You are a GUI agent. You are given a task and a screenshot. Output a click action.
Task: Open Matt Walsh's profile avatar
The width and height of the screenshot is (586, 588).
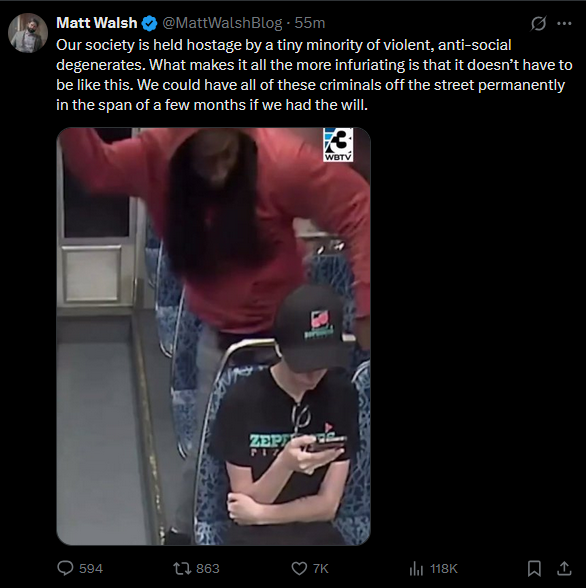tap(28, 33)
